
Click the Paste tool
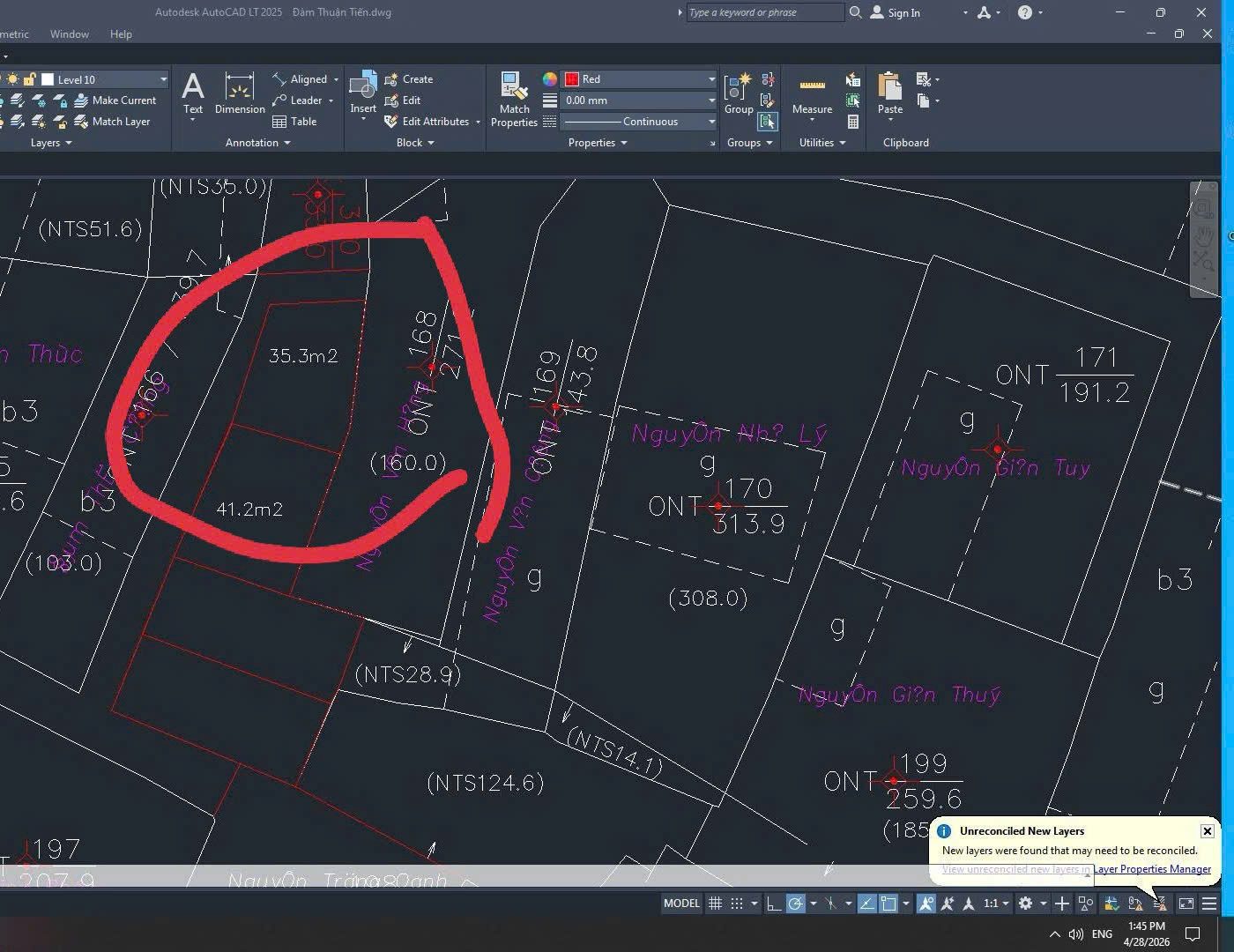coord(890,93)
